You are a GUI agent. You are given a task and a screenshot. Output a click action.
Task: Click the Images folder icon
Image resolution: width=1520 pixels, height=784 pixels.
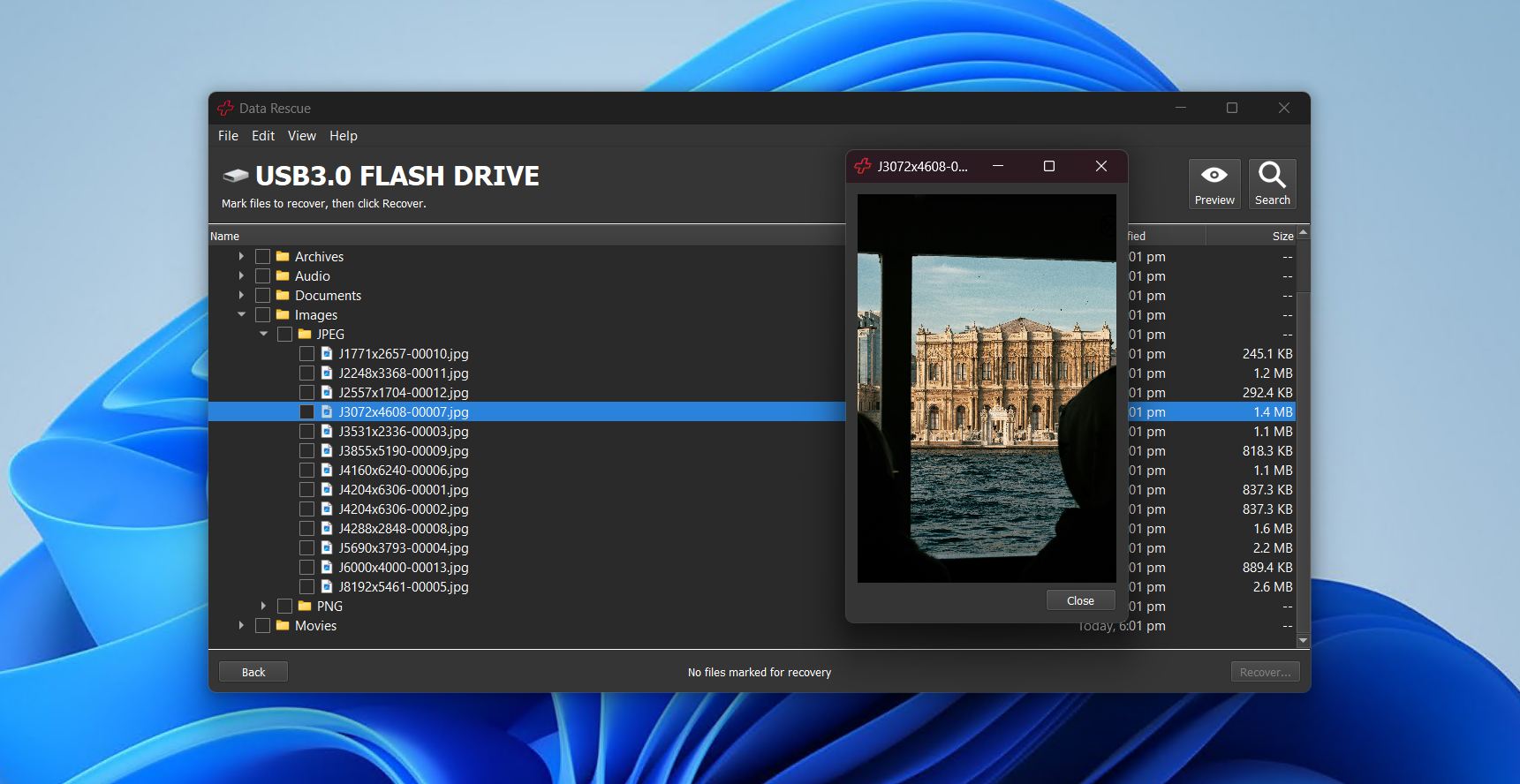click(283, 314)
